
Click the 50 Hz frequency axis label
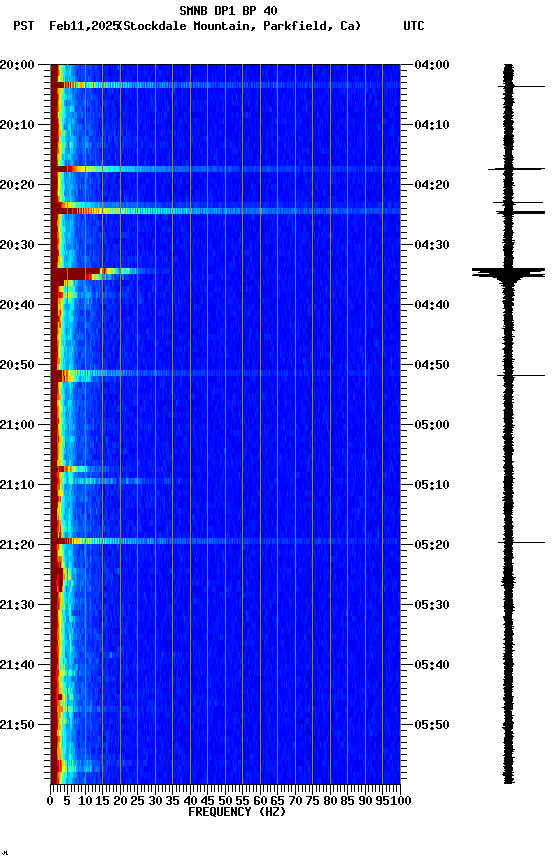[x=225, y=801]
